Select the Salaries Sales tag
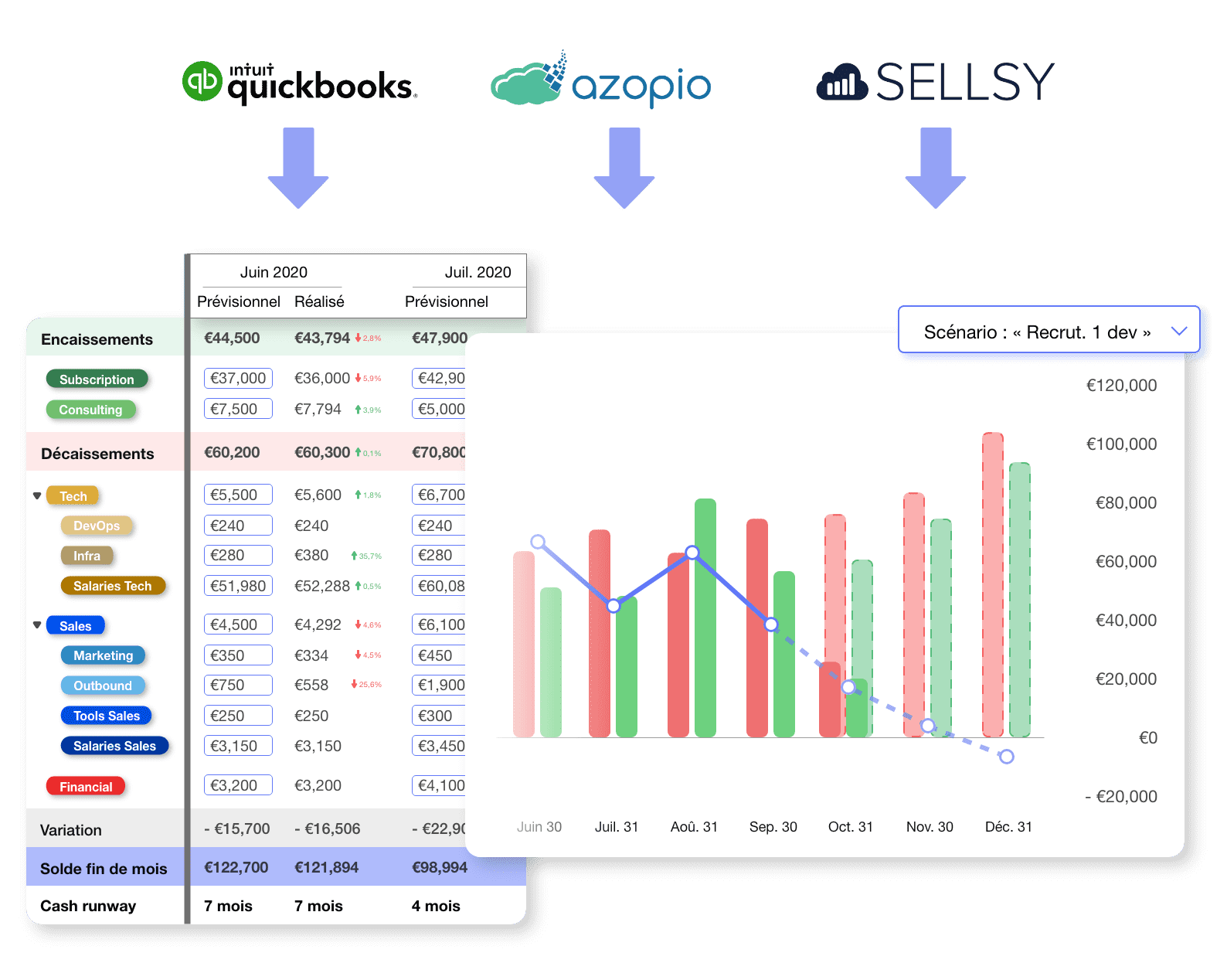The width and height of the screenshot is (1227, 980). click(x=114, y=746)
